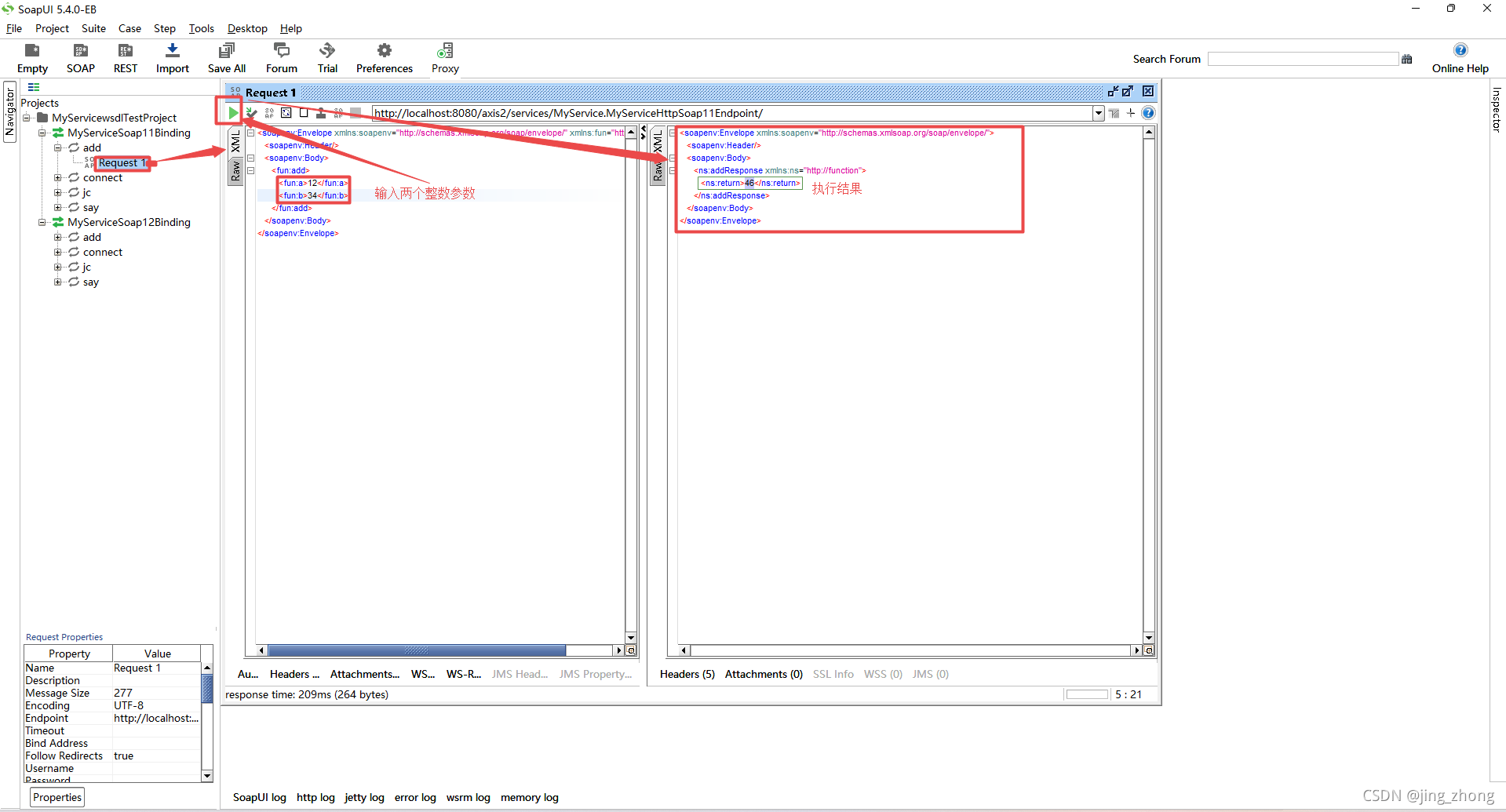Expand say under Soap11Binding
The image size is (1506, 812).
tap(57, 207)
